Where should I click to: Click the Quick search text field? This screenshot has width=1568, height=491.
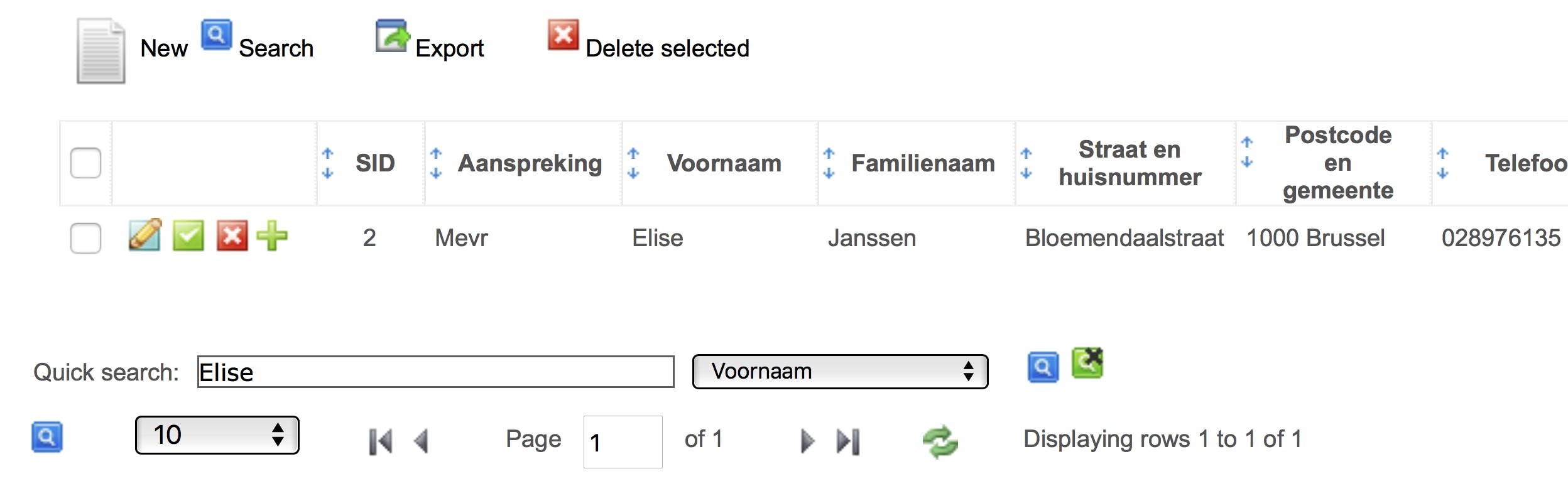pos(435,372)
